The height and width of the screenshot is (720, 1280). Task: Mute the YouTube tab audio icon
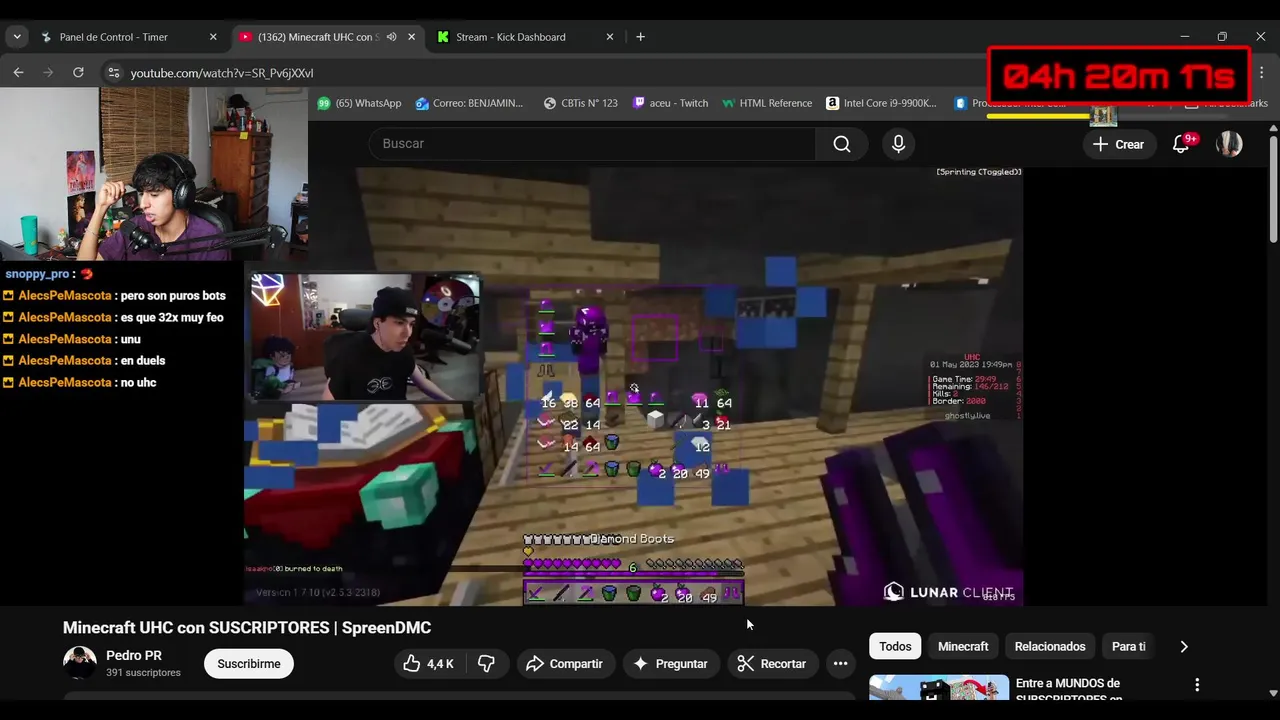tap(392, 37)
